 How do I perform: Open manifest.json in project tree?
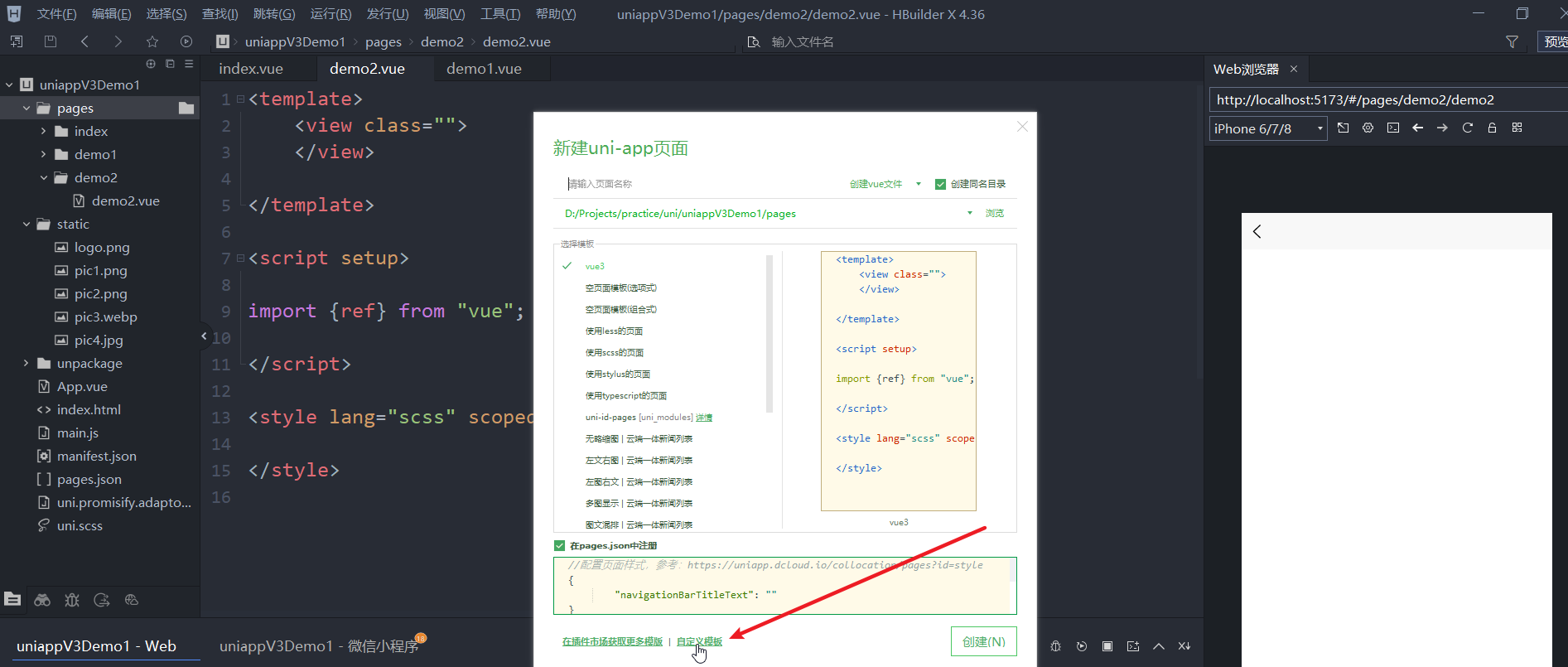pos(97,456)
